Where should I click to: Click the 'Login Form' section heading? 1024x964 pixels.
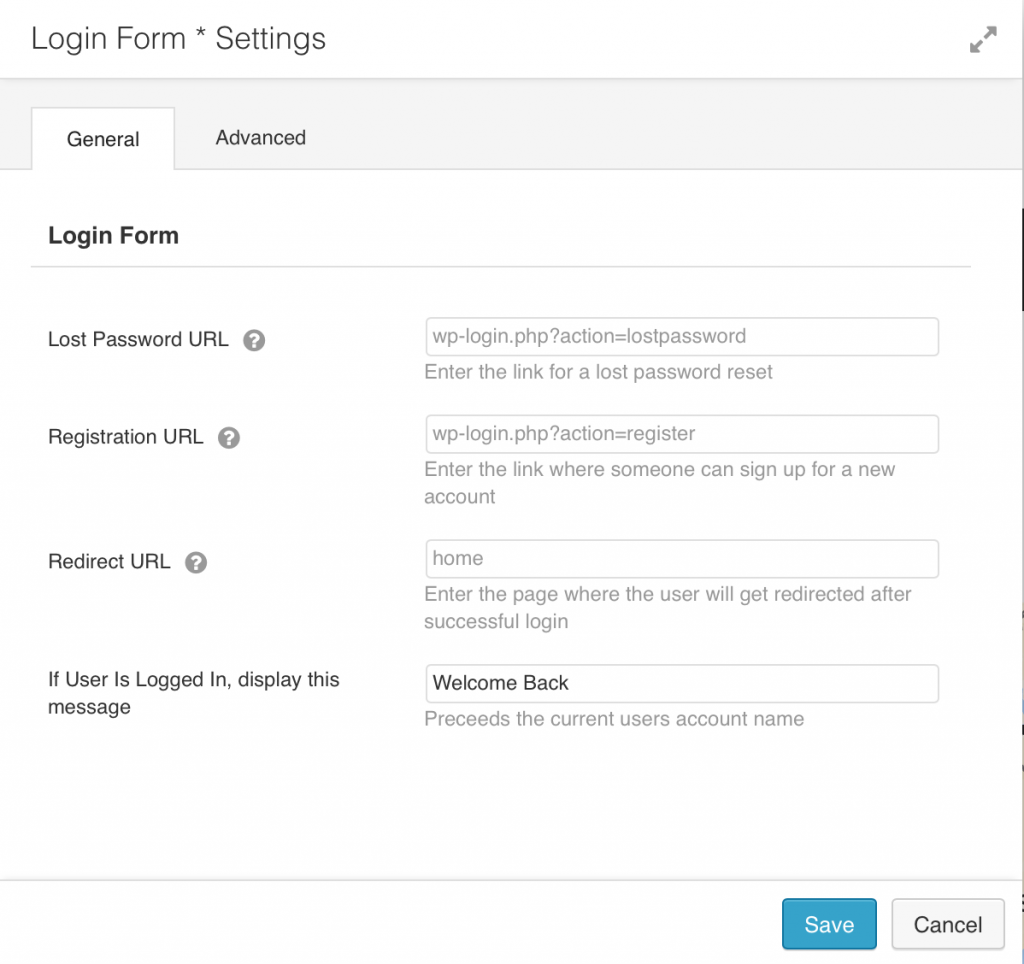pyautogui.click(x=113, y=235)
